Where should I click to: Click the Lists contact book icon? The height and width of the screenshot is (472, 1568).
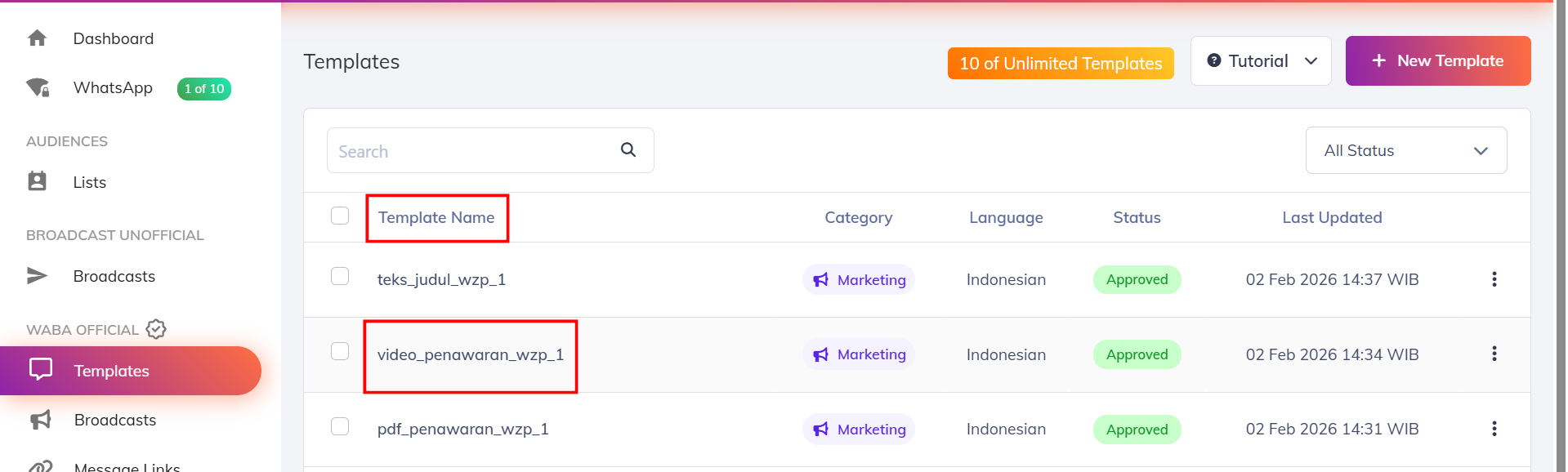(37, 181)
